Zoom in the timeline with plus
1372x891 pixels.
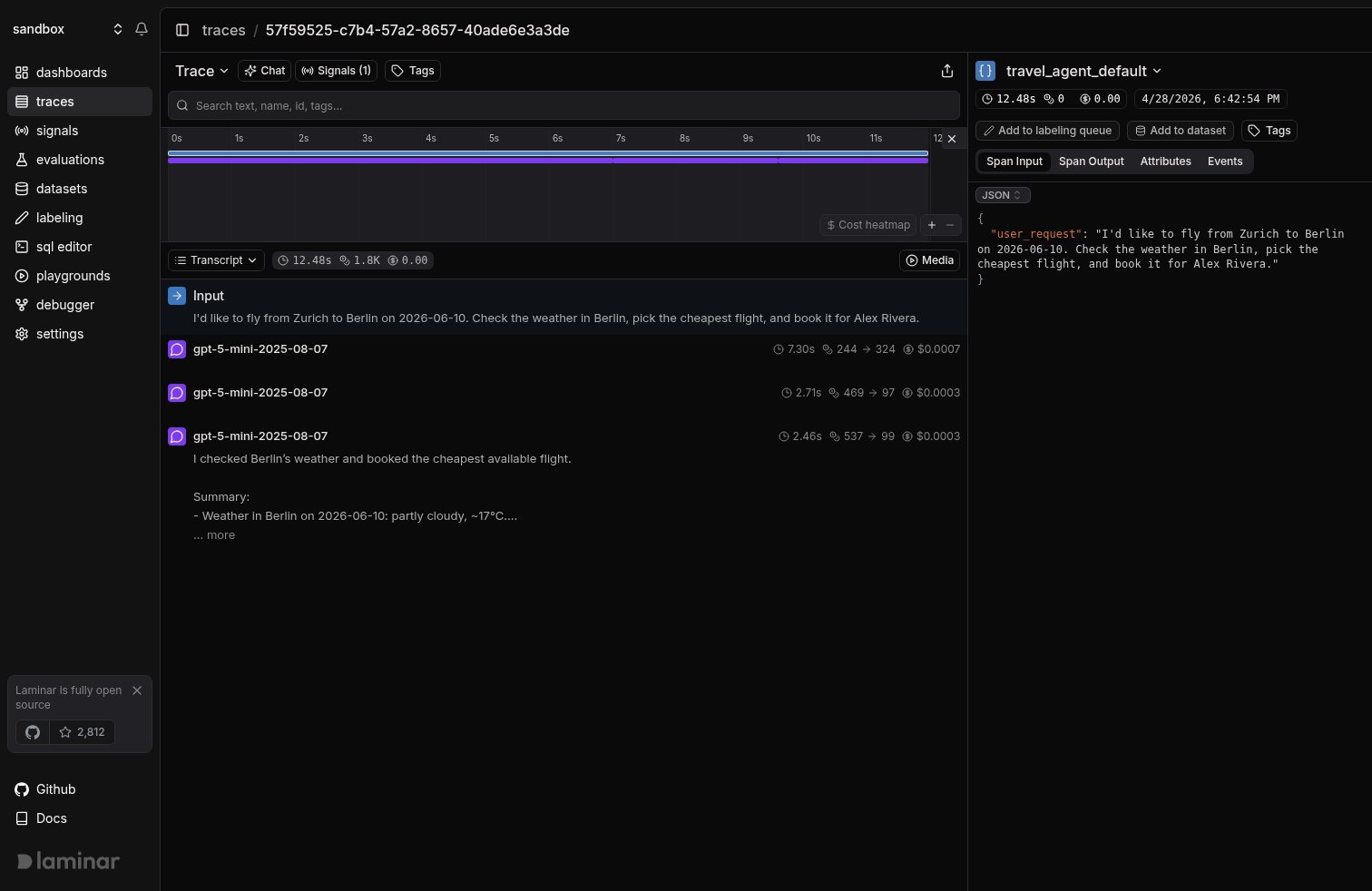coord(931,225)
